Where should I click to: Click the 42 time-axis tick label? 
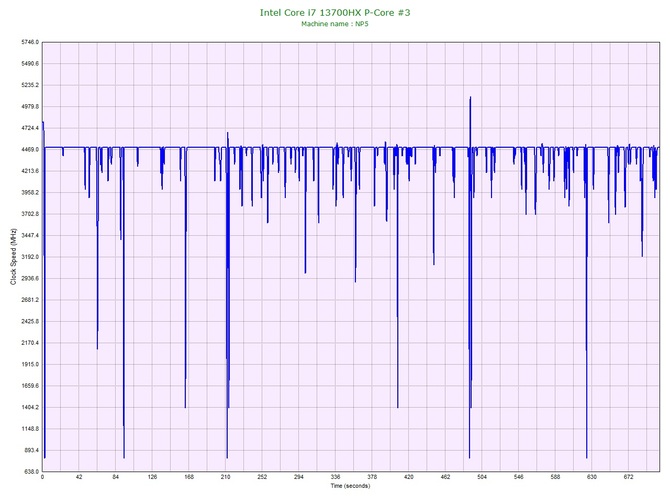pos(79,477)
